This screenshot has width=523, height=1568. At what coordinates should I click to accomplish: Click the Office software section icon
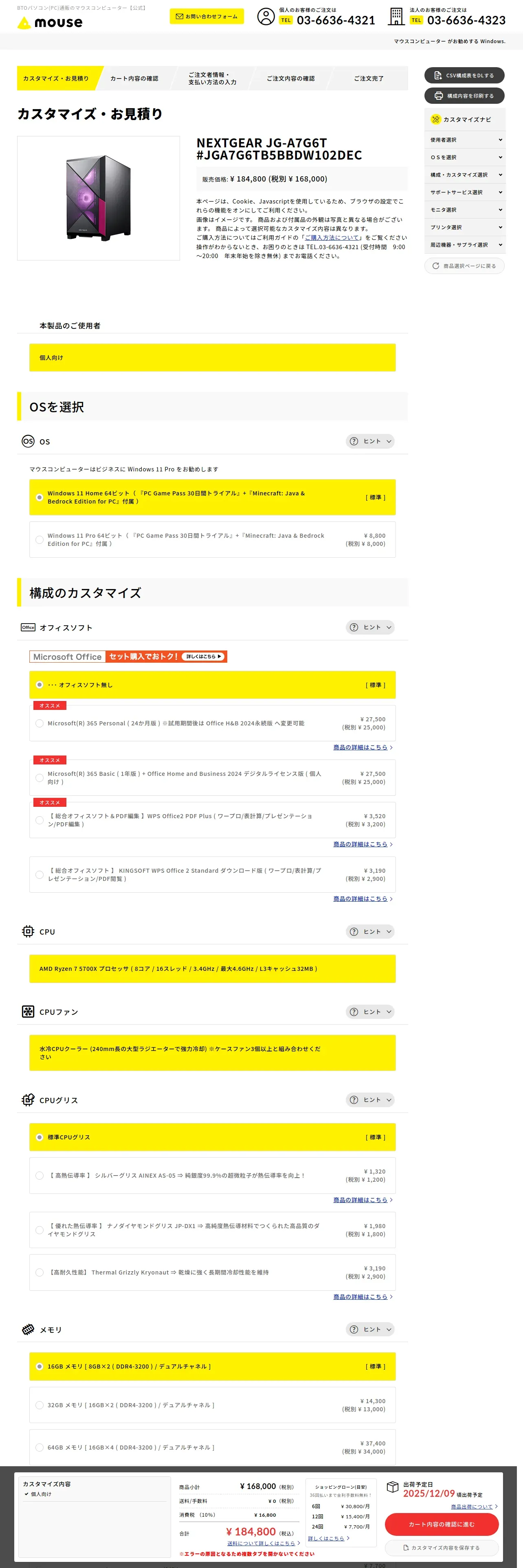tap(28, 627)
